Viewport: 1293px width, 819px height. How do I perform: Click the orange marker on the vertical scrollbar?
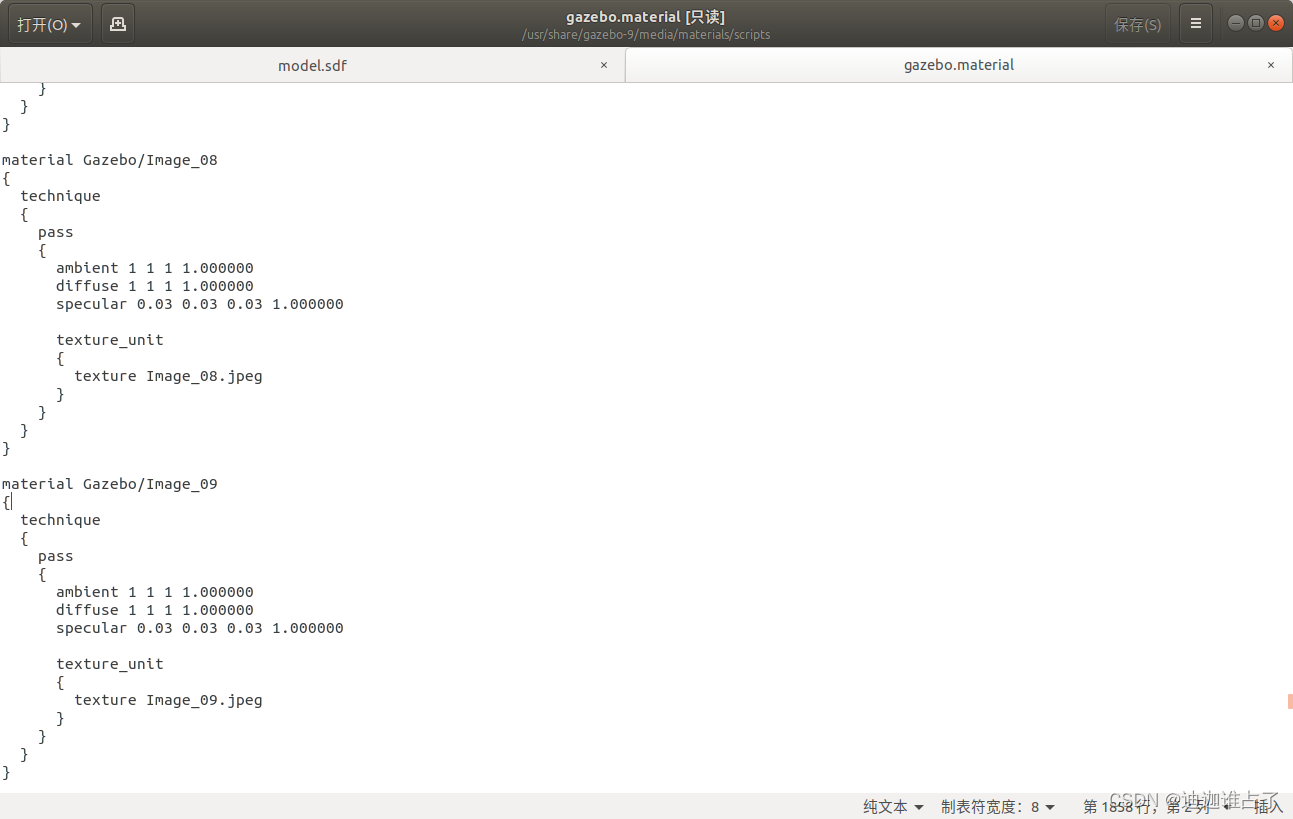tap(1290, 702)
